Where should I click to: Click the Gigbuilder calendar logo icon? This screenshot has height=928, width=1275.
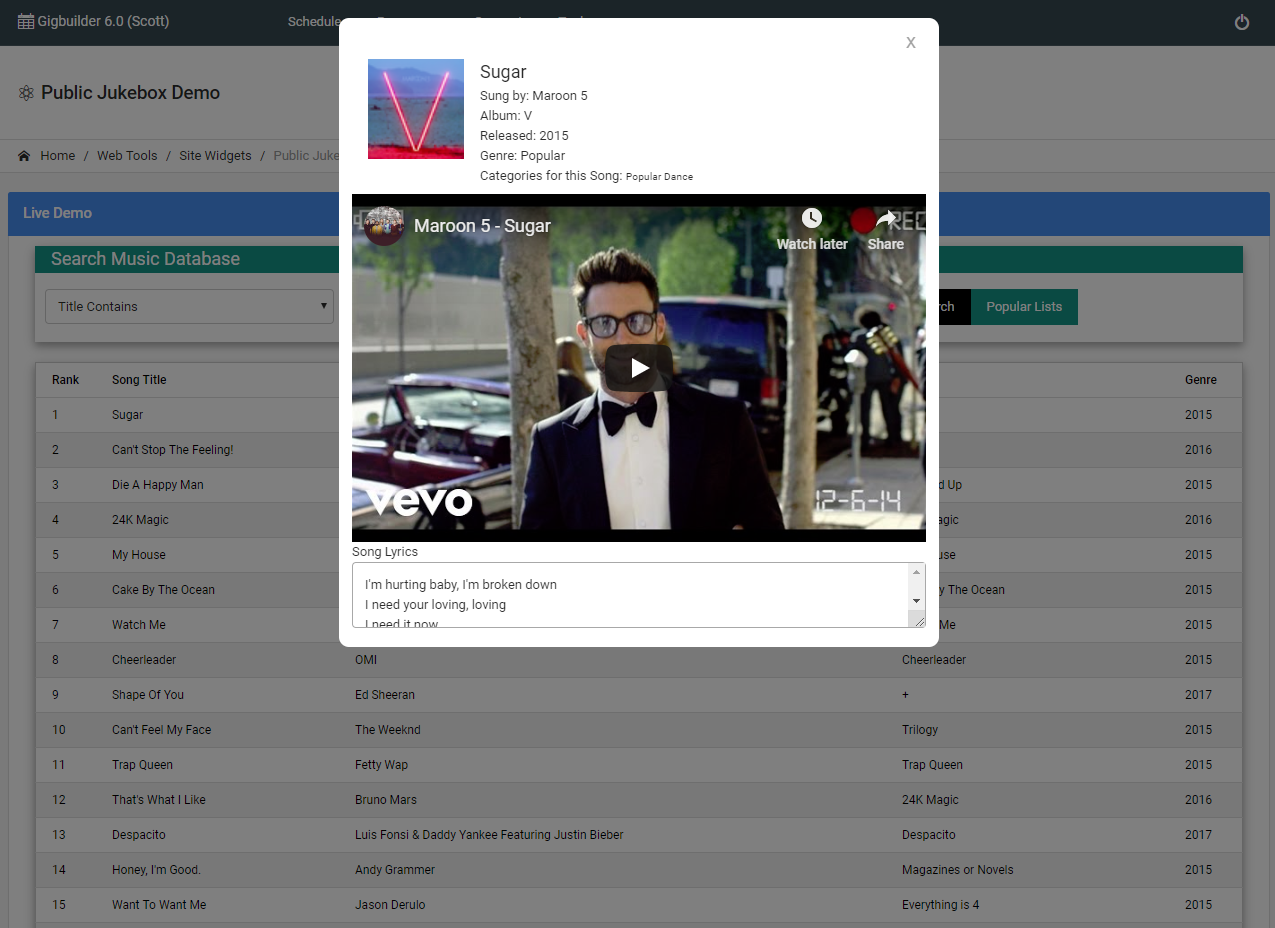(26, 21)
